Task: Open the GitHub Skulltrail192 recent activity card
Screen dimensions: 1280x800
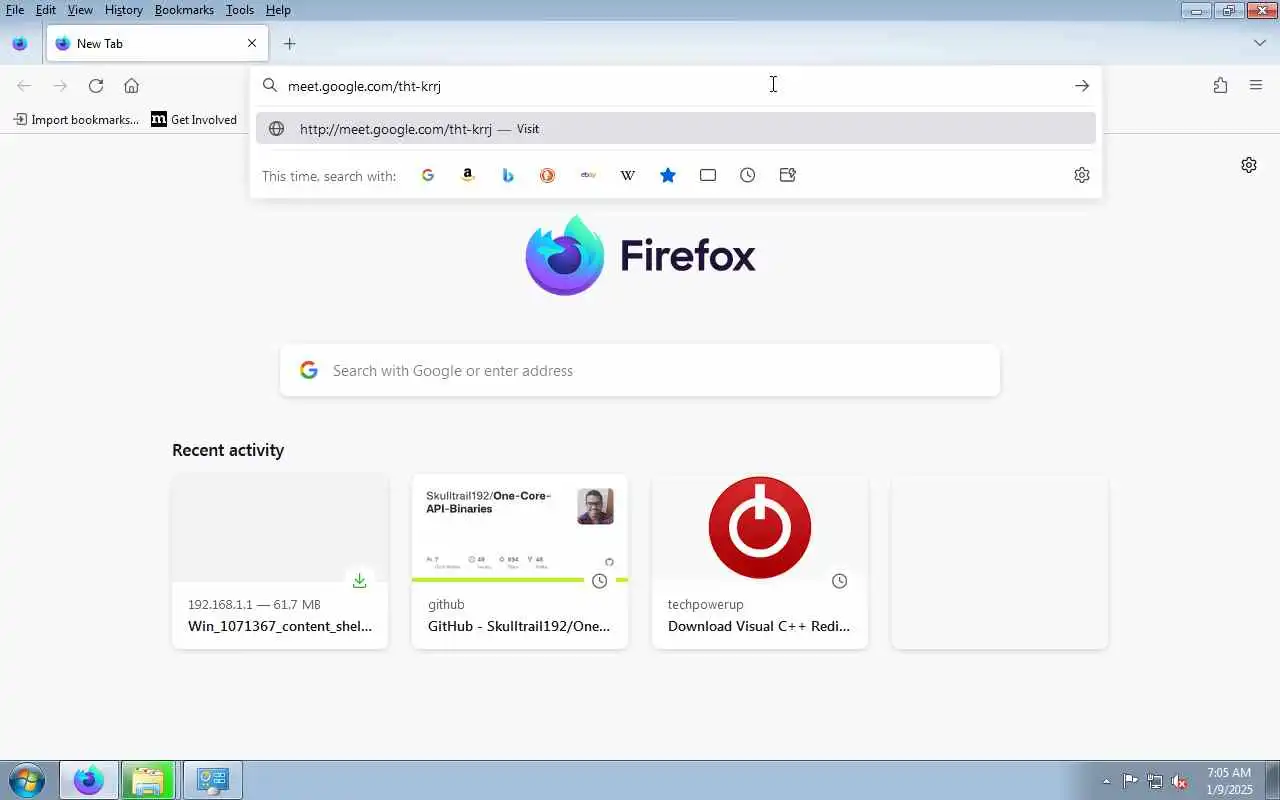Action: click(x=520, y=561)
